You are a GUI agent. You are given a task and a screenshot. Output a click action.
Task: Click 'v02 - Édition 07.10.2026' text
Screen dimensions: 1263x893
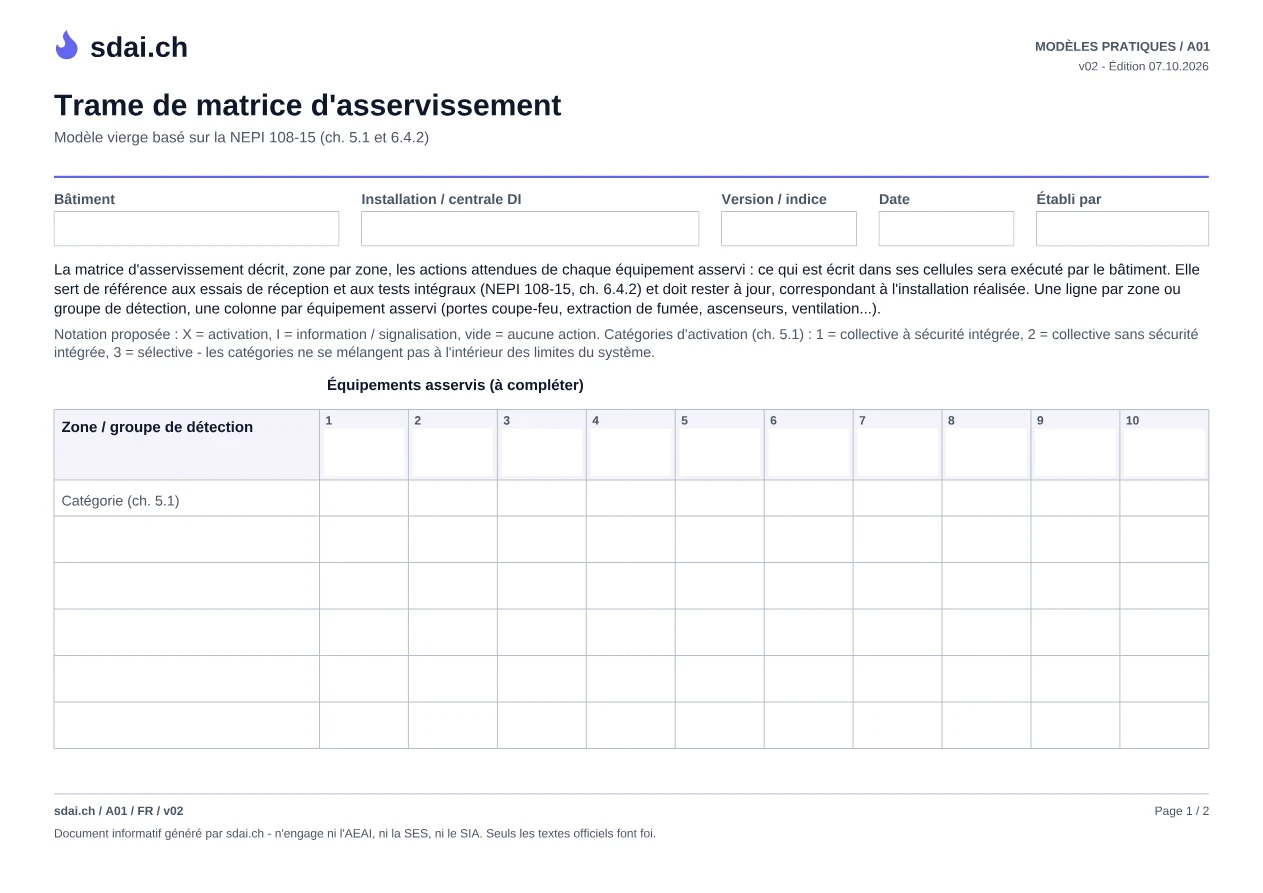1143,66
